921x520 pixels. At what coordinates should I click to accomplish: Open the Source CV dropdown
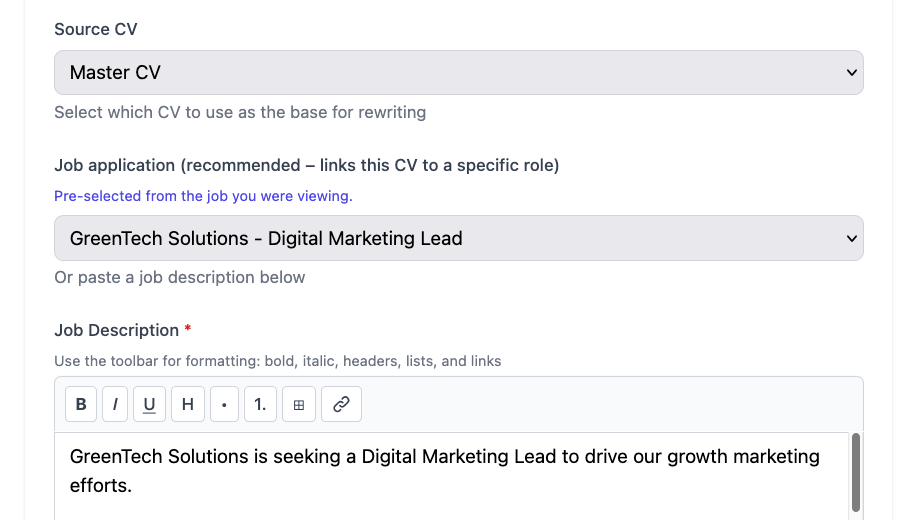(459, 72)
